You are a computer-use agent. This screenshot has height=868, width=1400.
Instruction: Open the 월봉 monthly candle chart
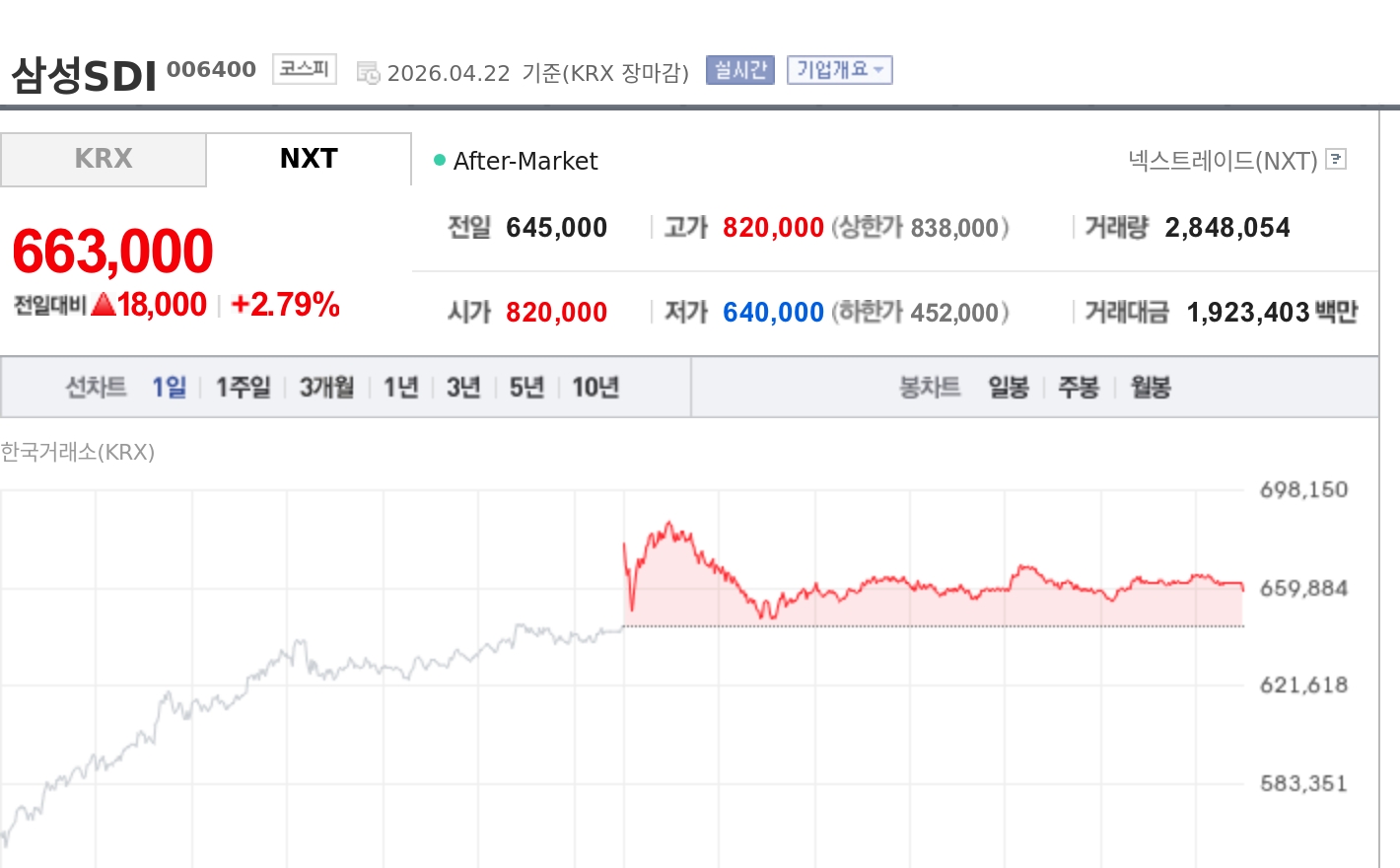[x=1150, y=387]
